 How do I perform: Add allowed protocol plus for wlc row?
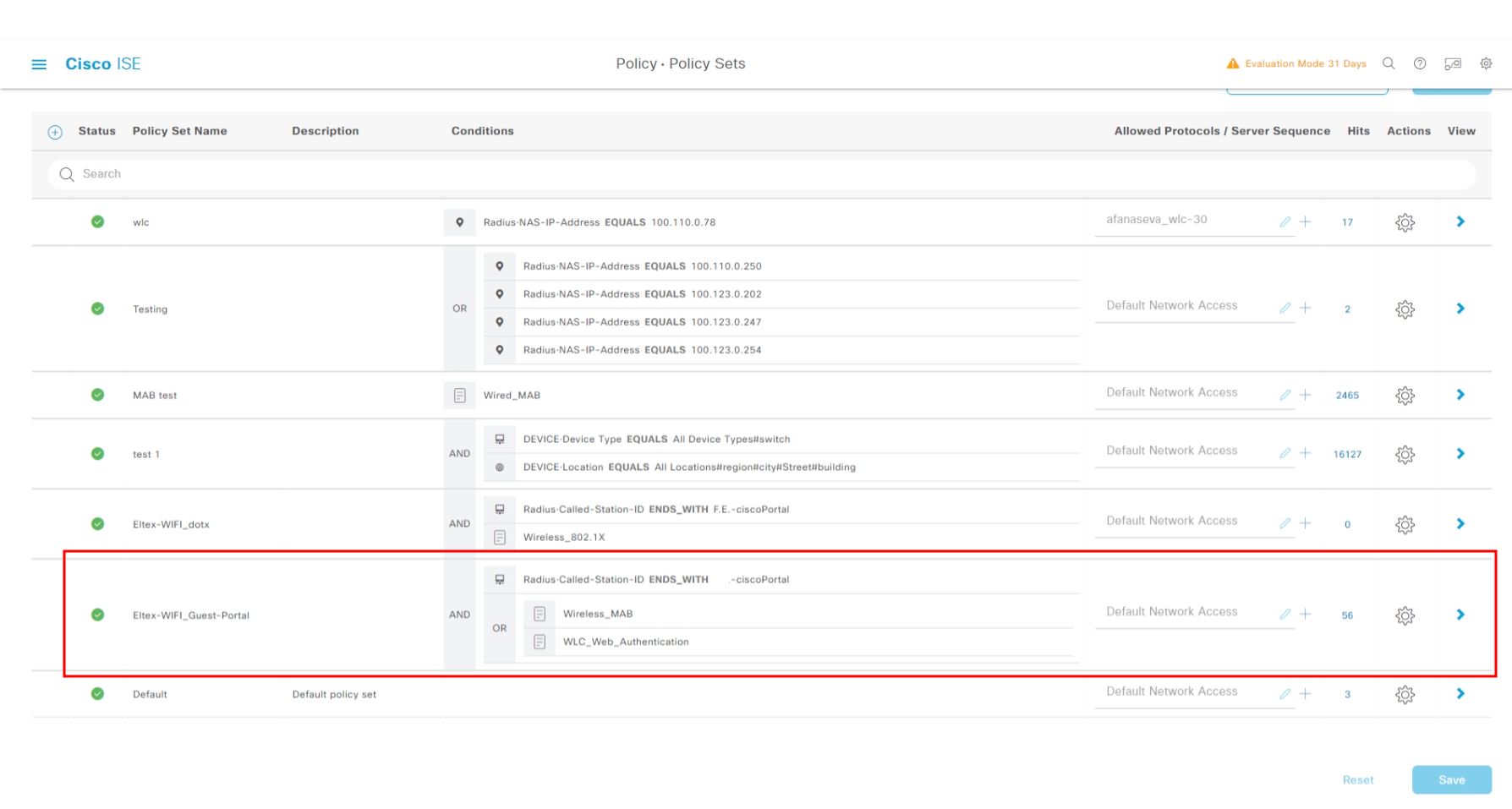coord(1306,222)
